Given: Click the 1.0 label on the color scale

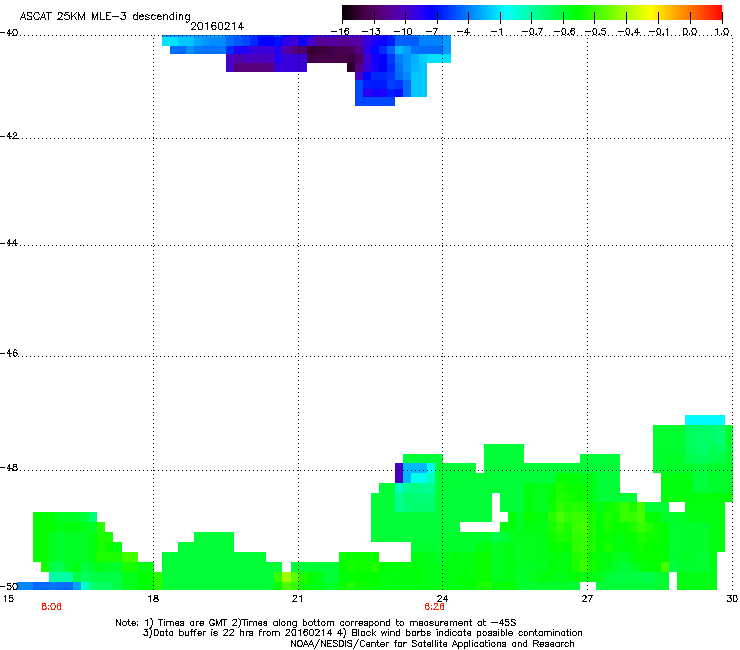Looking at the screenshot, I should [x=722, y=32].
